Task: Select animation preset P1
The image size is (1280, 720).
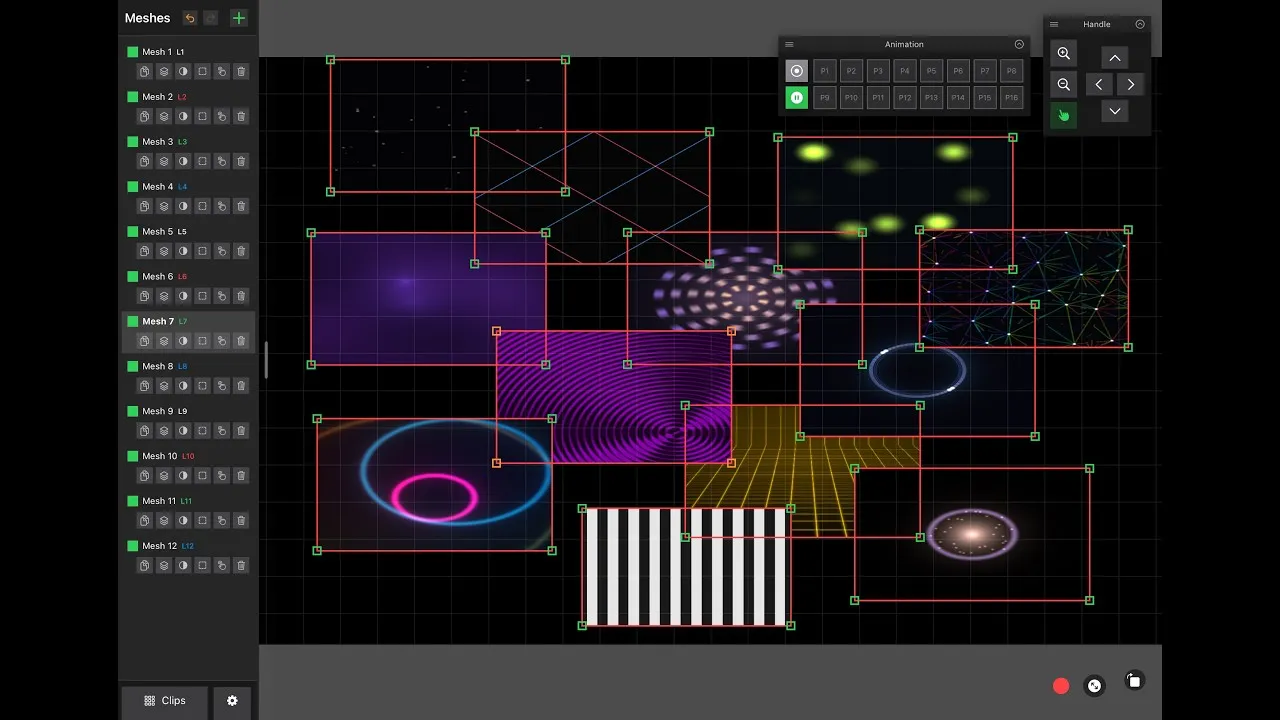Action: point(824,71)
